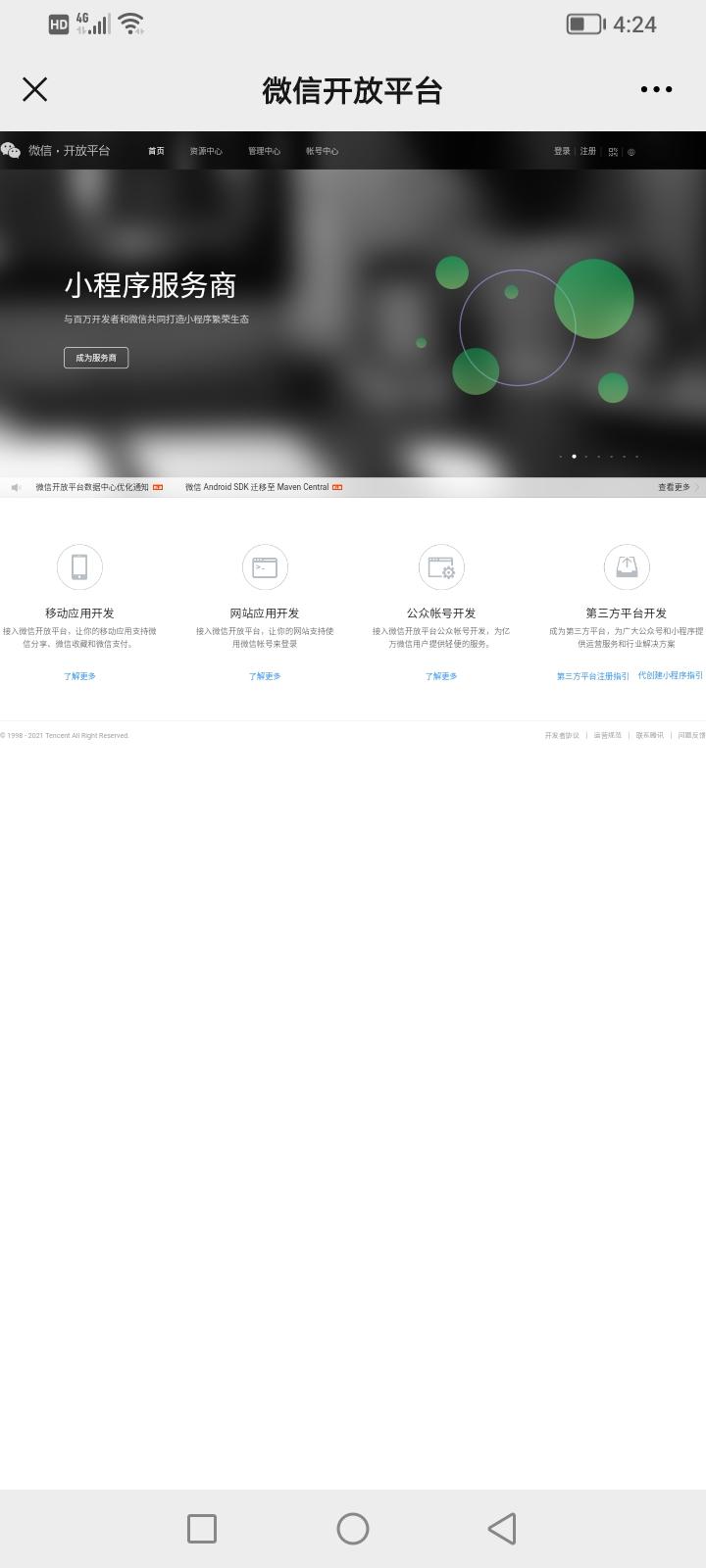Open the 代创建小程序指引 link
The width and height of the screenshot is (706, 1568).
point(671,675)
